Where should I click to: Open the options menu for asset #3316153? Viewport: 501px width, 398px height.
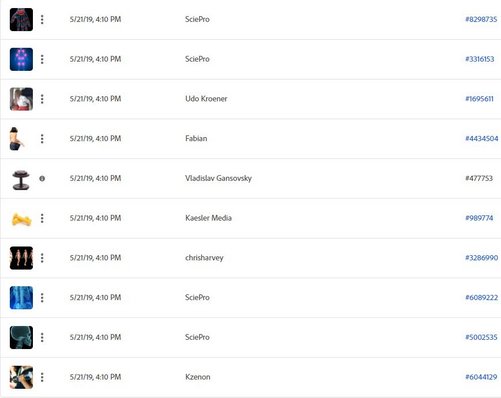42,59
